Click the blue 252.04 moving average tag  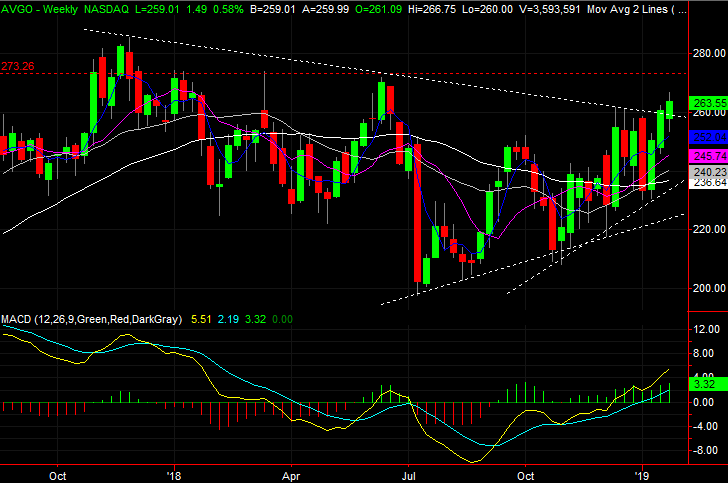(709, 137)
